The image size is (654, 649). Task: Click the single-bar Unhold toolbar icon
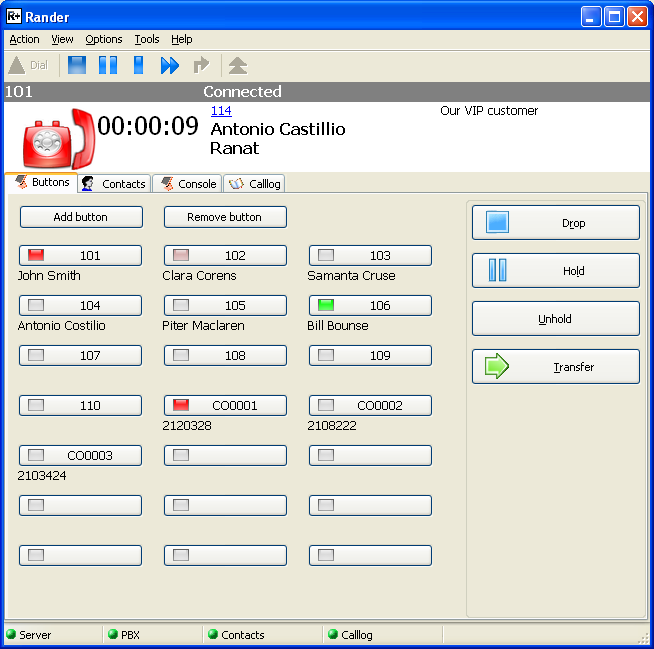pos(138,66)
